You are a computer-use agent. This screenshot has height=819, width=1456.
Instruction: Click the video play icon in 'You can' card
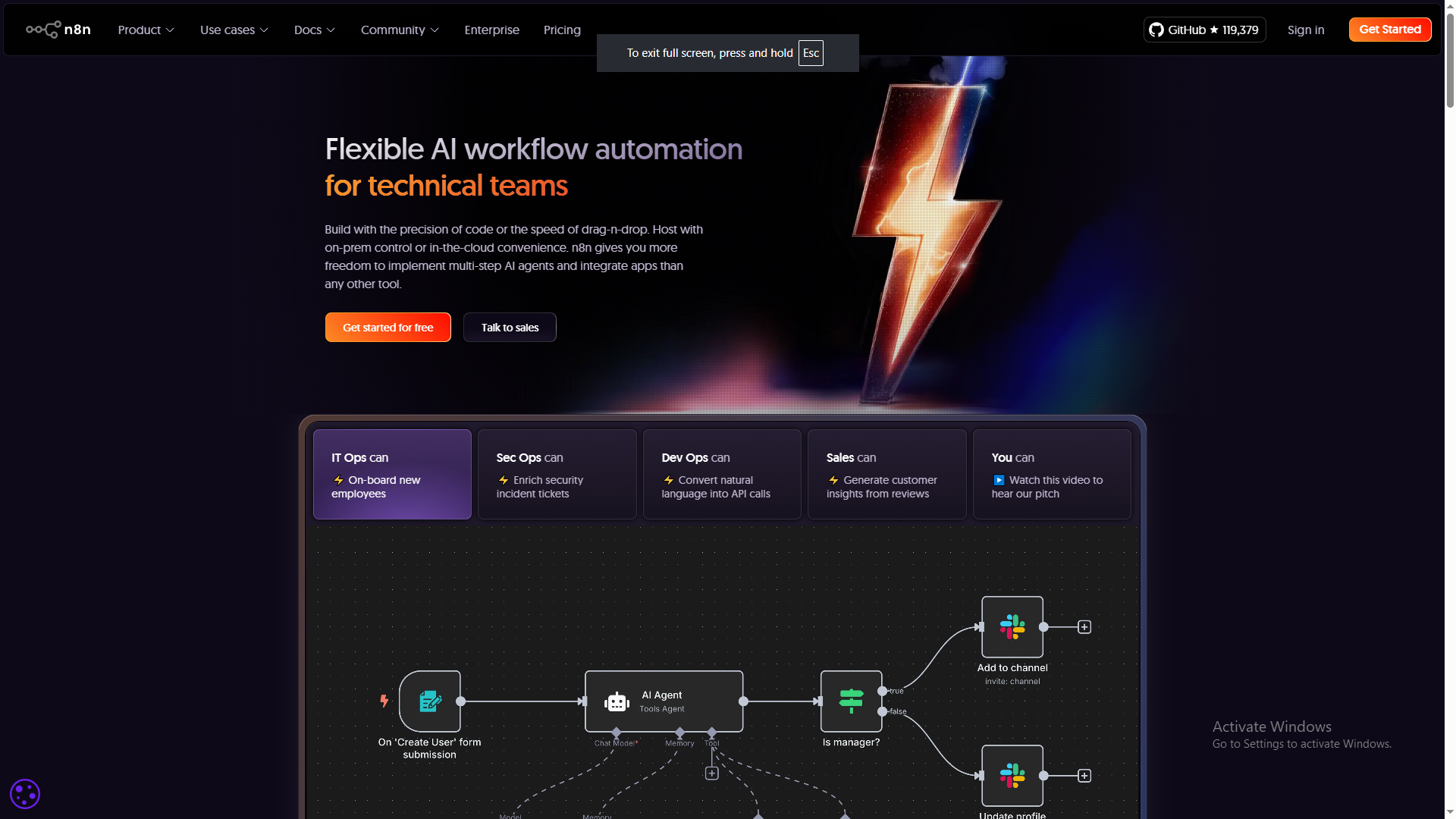998,479
